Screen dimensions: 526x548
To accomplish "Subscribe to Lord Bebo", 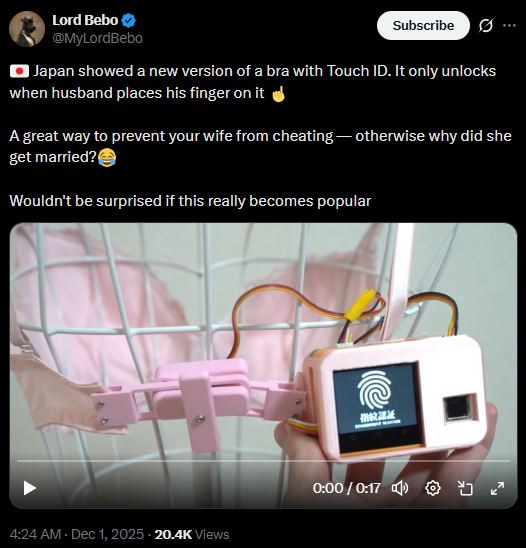I will 423,26.
